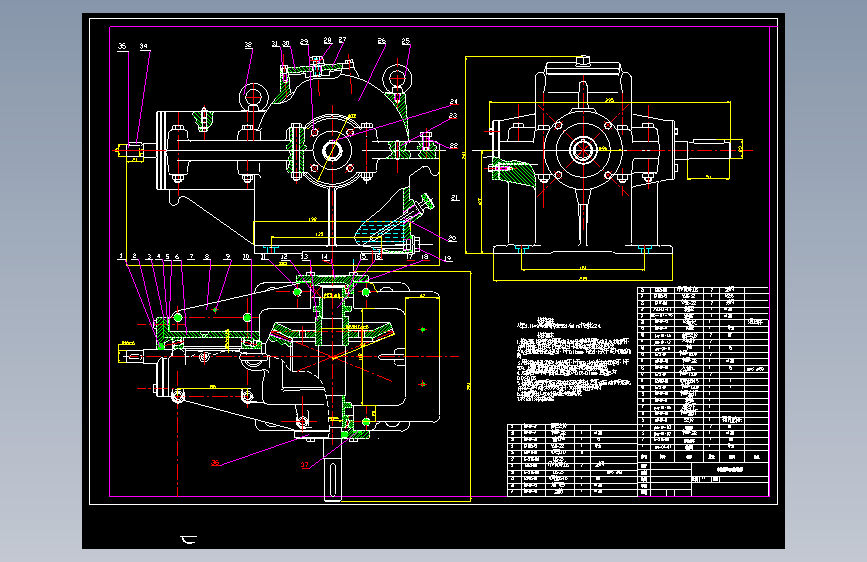Click the title block in the corner
The height and width of the screenshot is (562, 867).
point(703,479)
